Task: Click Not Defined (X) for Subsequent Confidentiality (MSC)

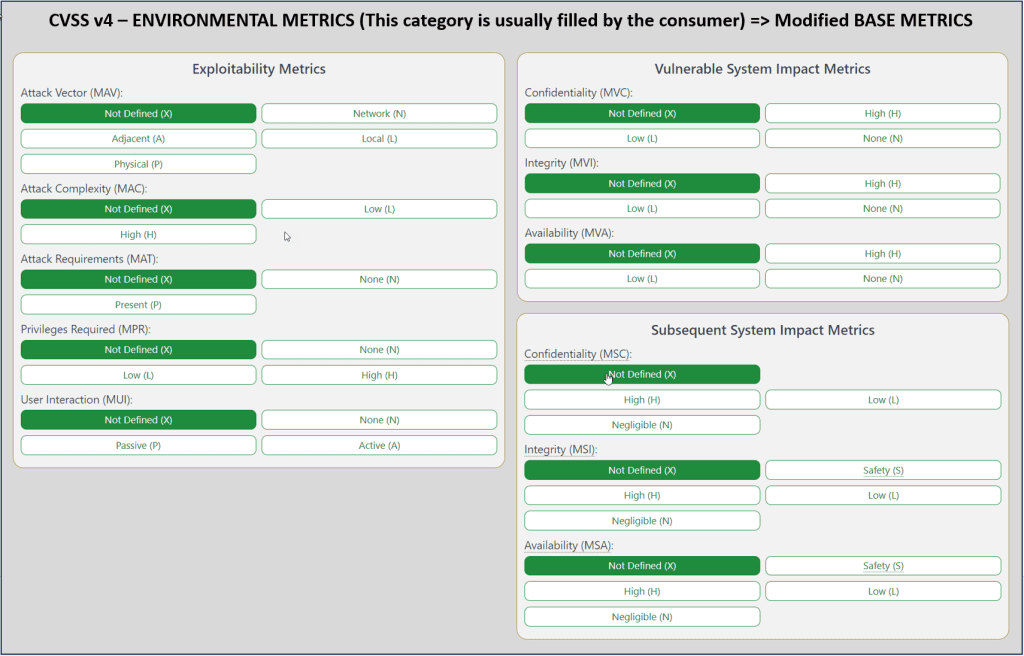Action: tap(642, 374)
